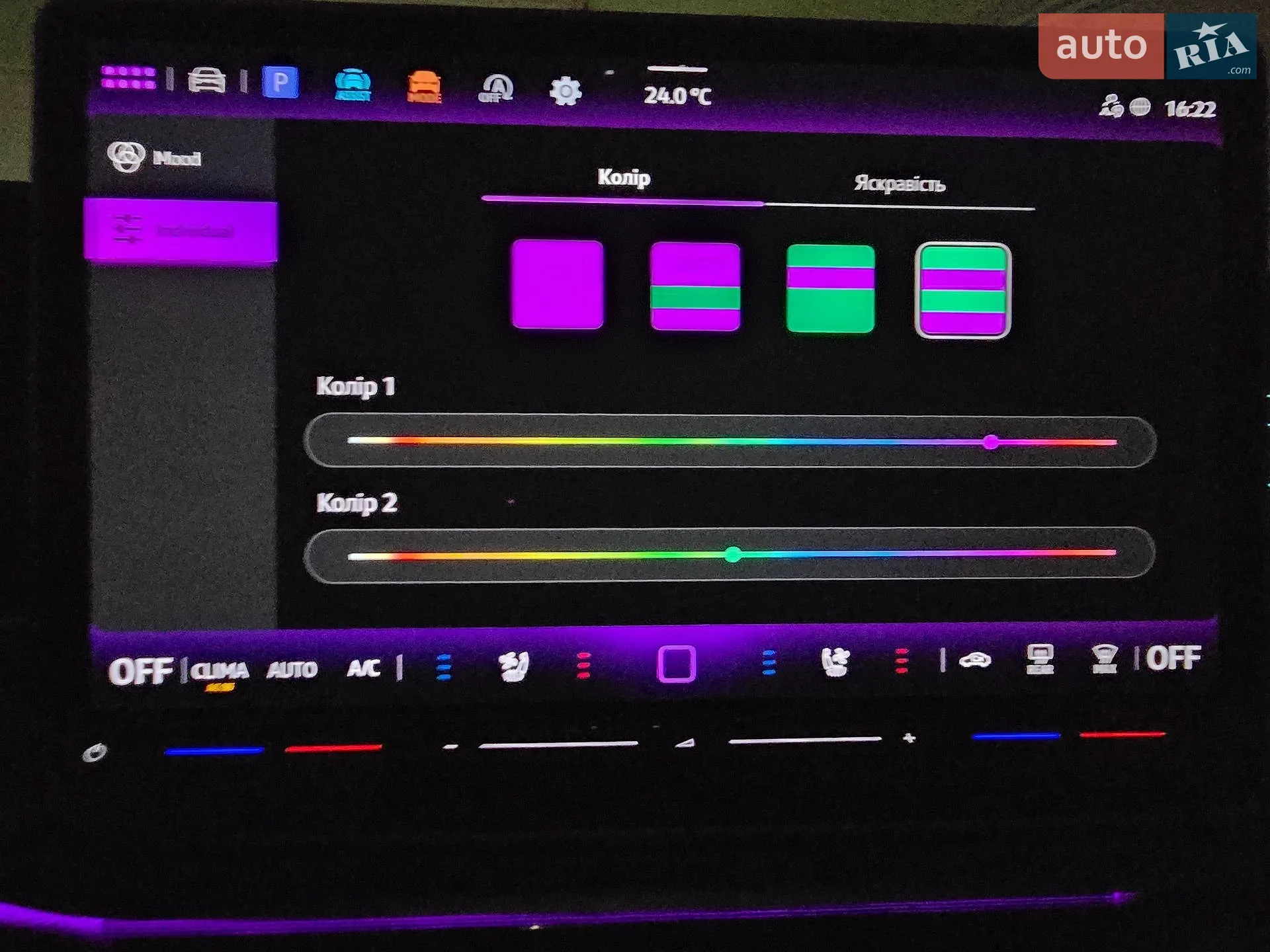
Task: Tap the center home square button
Action: pyautogui.click(x=676, y=663)
